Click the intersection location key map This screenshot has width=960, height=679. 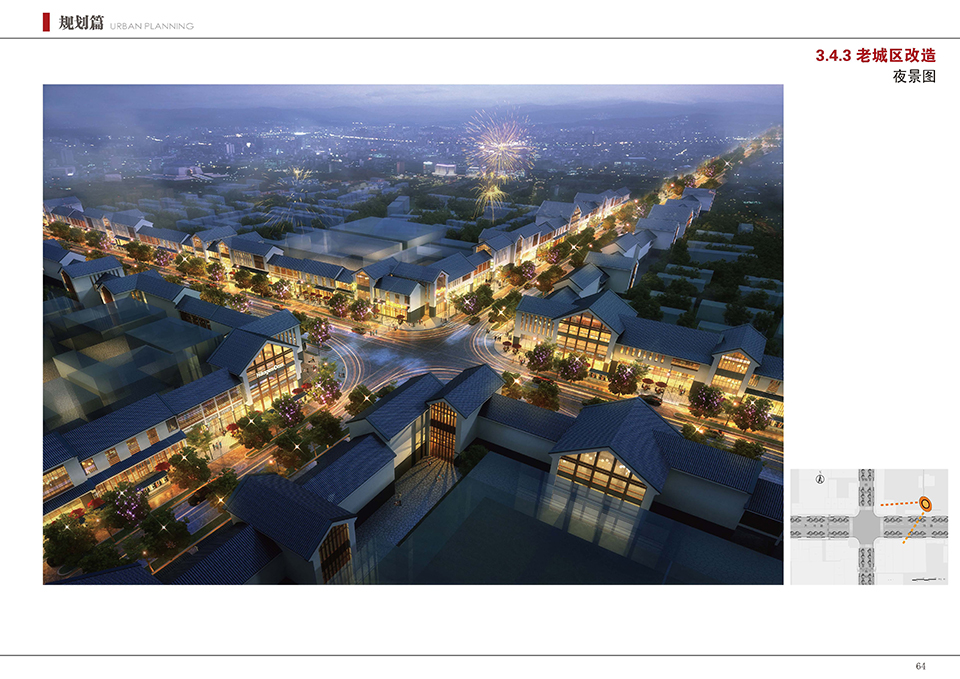[869, 527]
